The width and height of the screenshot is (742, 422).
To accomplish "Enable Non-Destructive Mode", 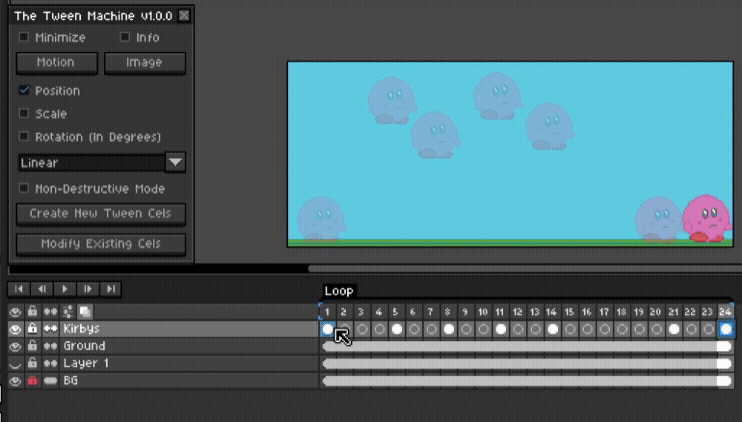I will point(24,188).
